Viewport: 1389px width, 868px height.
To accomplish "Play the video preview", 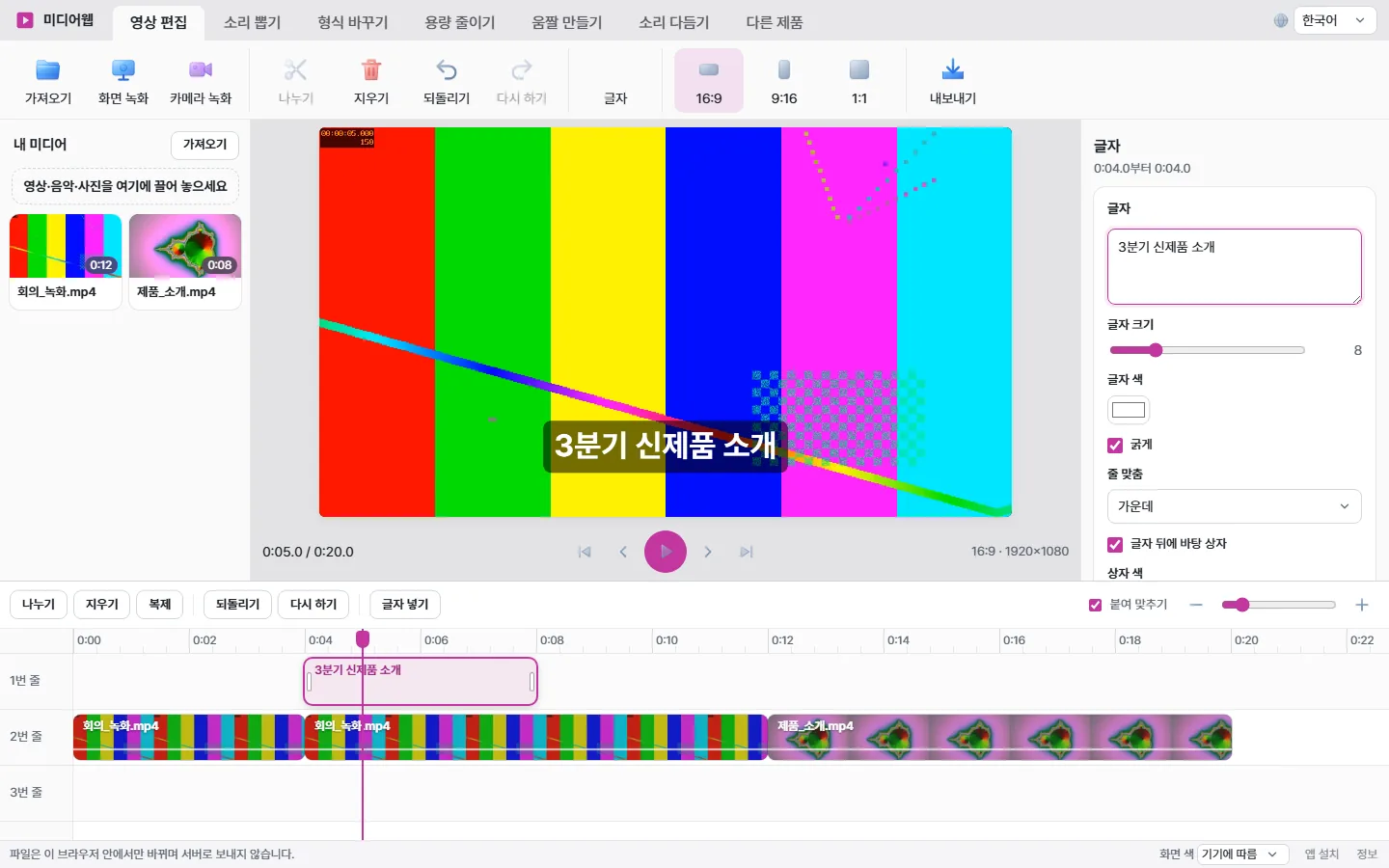I will (666, 552).
